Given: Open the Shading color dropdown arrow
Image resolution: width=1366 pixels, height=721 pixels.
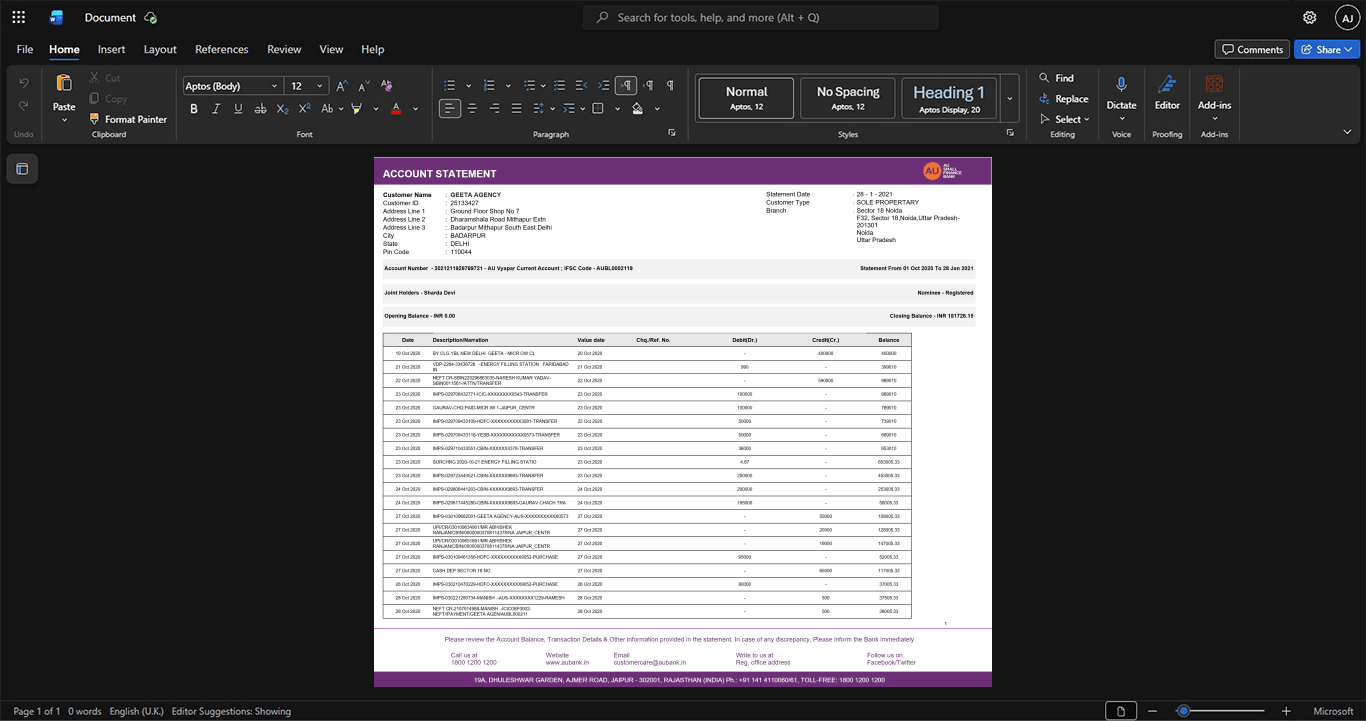Looking at the screenshot, I should [657, 109].
